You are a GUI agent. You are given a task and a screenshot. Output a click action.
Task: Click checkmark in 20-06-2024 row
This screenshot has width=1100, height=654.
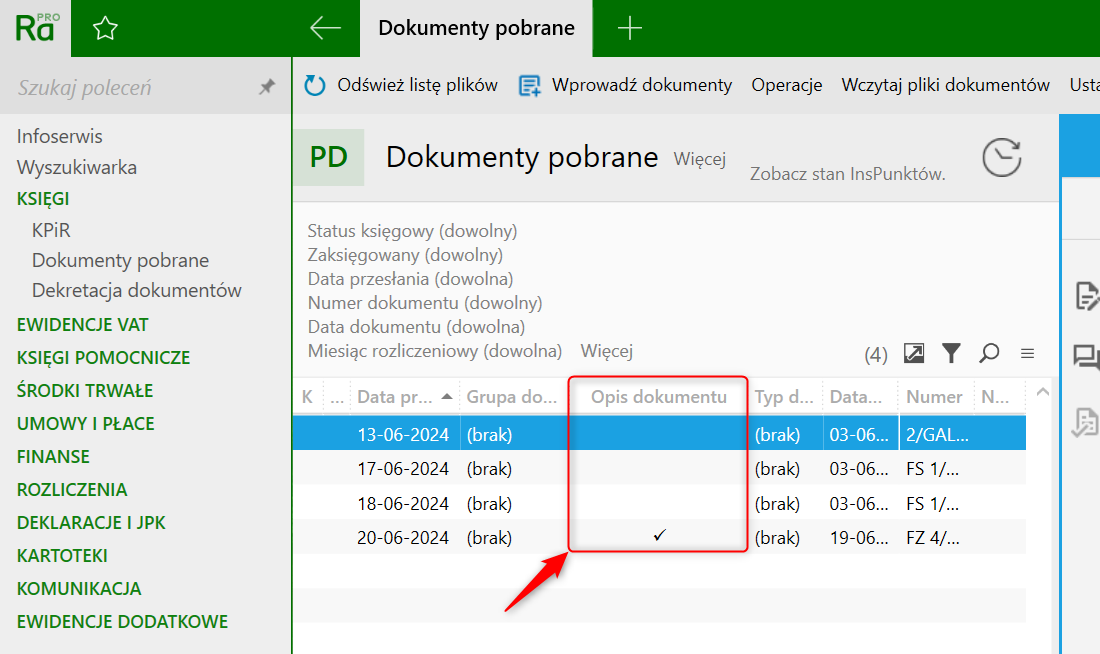click(x=659, y=535)
